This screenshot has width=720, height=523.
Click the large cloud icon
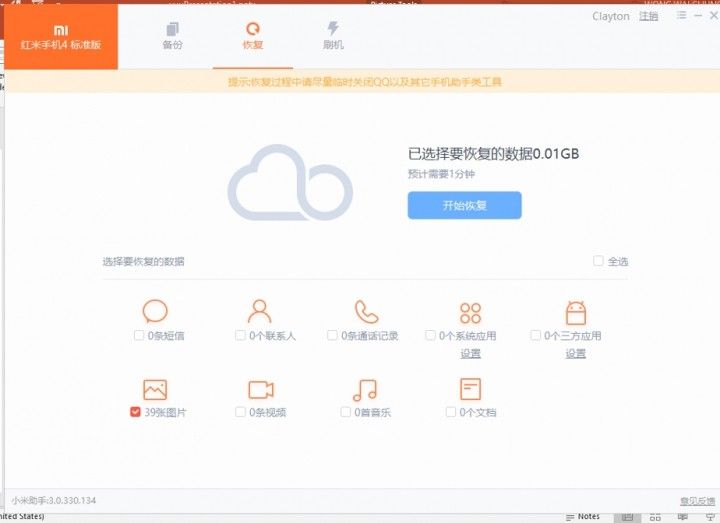(x=290, y=182)
